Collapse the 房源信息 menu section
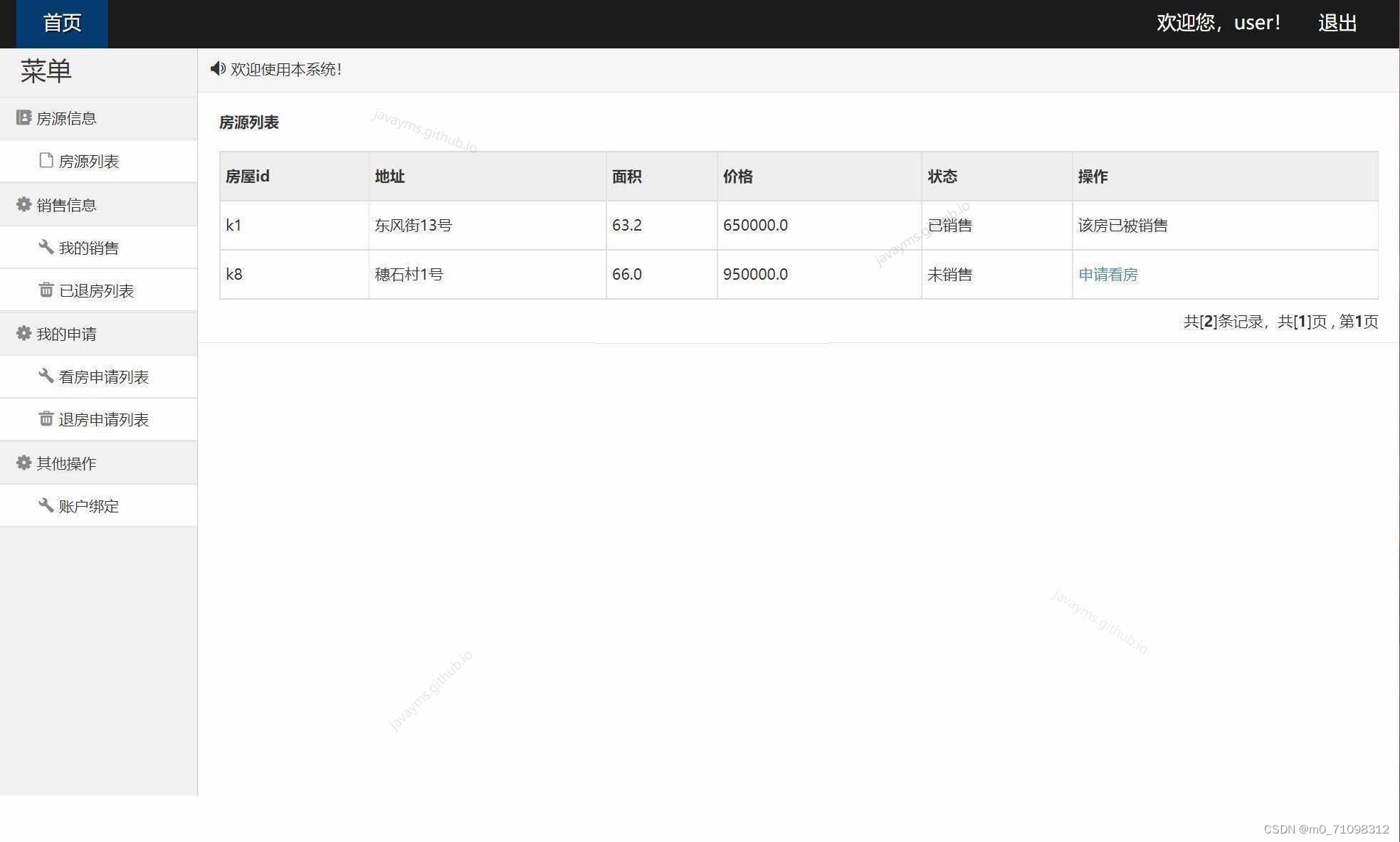 (x=66, y=118)
